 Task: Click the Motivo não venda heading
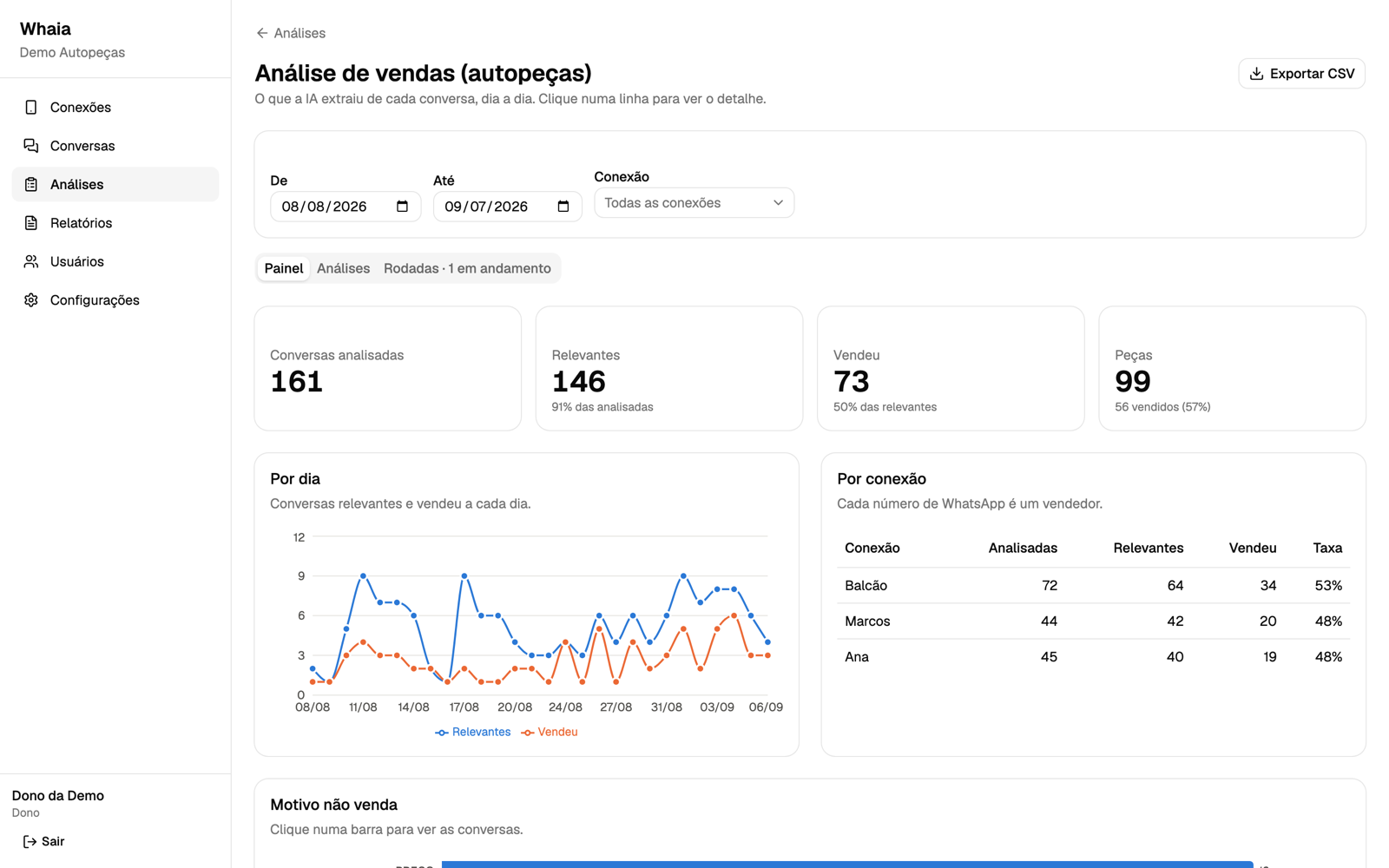(x=333, y=805)
